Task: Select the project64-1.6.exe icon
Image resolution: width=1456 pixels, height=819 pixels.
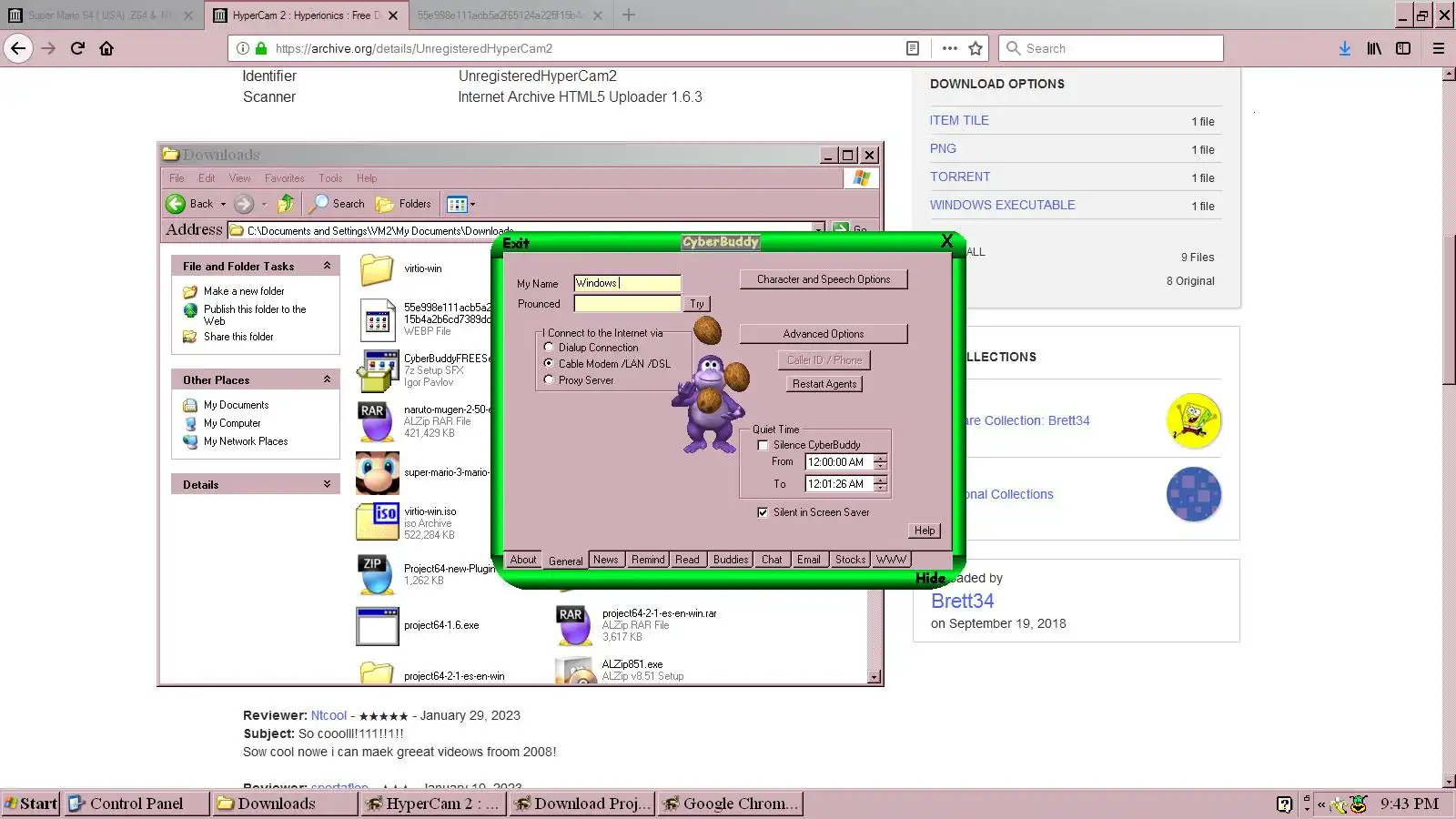Action: (x=378, y=626)
